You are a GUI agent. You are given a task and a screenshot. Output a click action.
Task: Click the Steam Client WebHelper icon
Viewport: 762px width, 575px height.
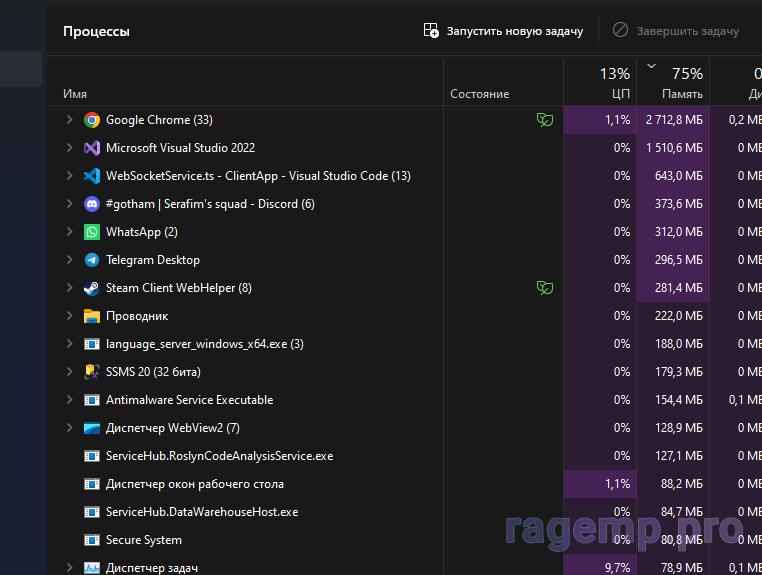92,288
